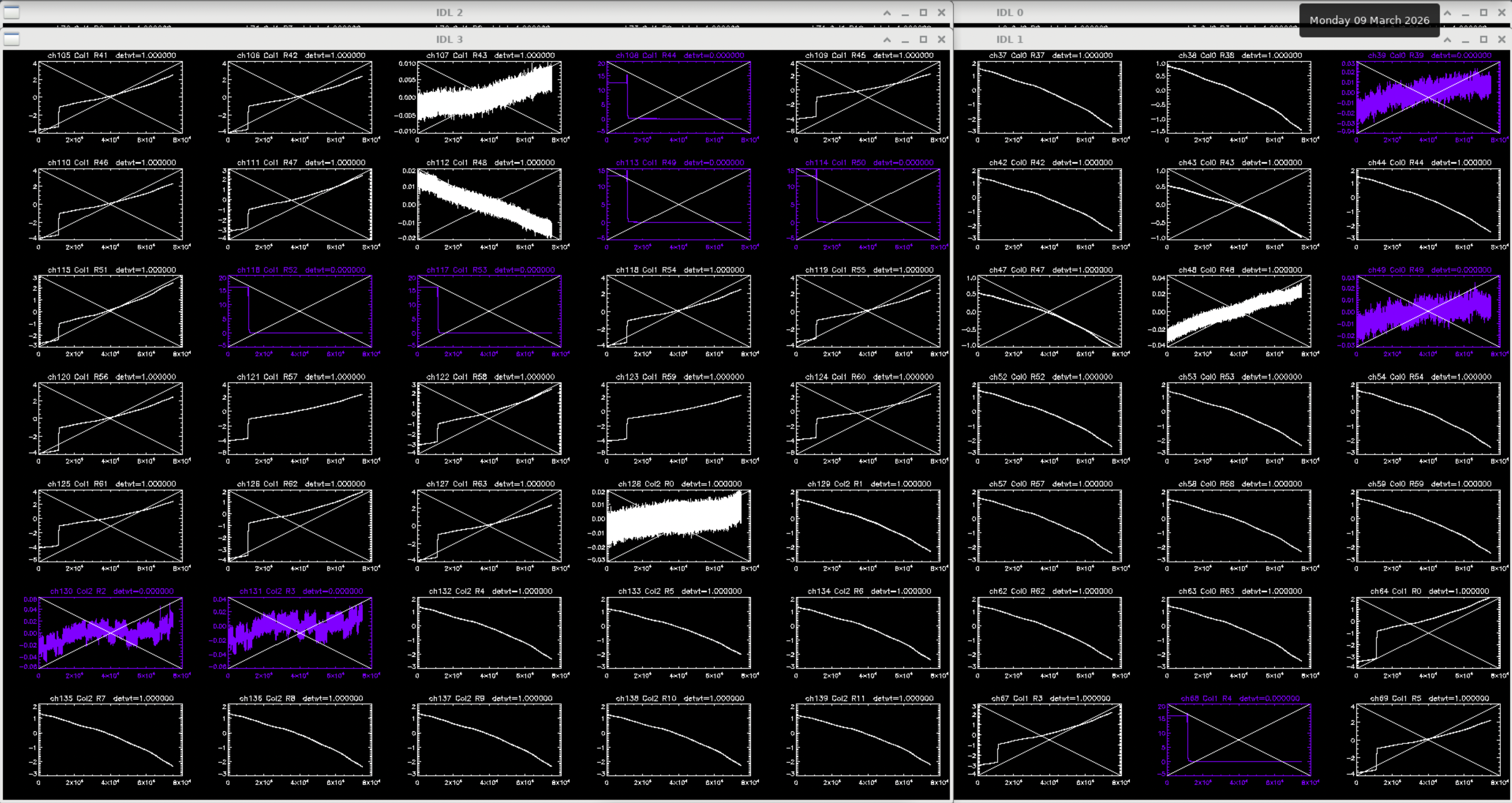Minimize the IDL 0 window
The image size is (1512, 803).
[1466, 12]
